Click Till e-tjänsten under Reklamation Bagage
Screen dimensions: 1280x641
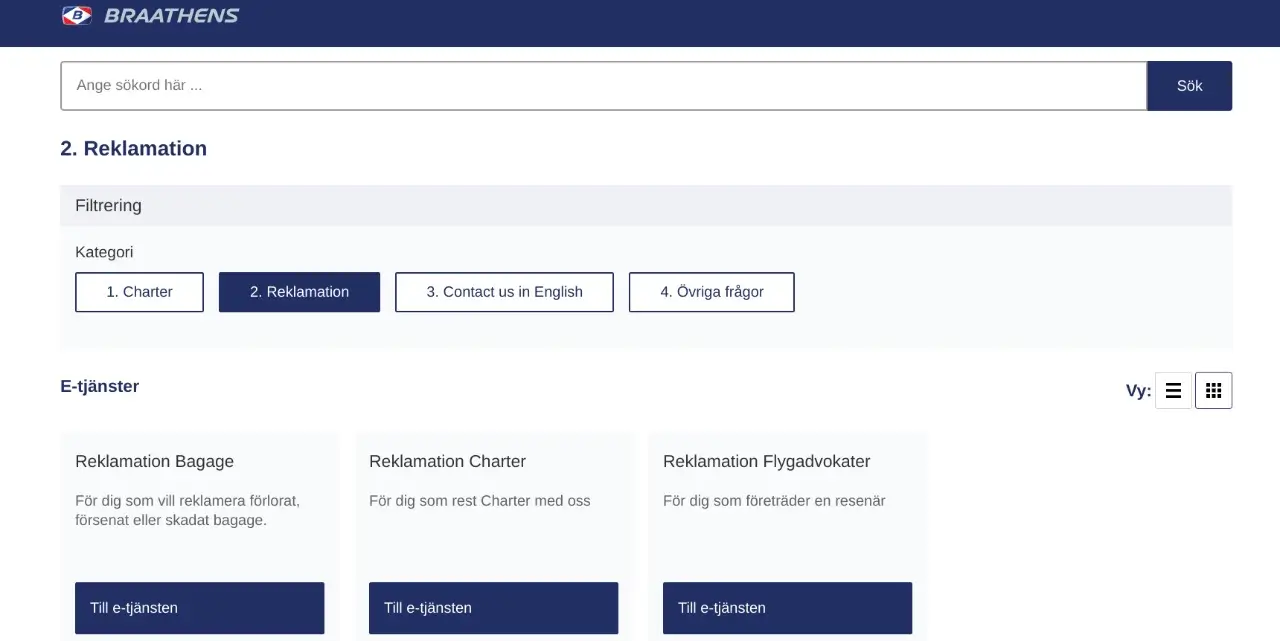[199, 608]
